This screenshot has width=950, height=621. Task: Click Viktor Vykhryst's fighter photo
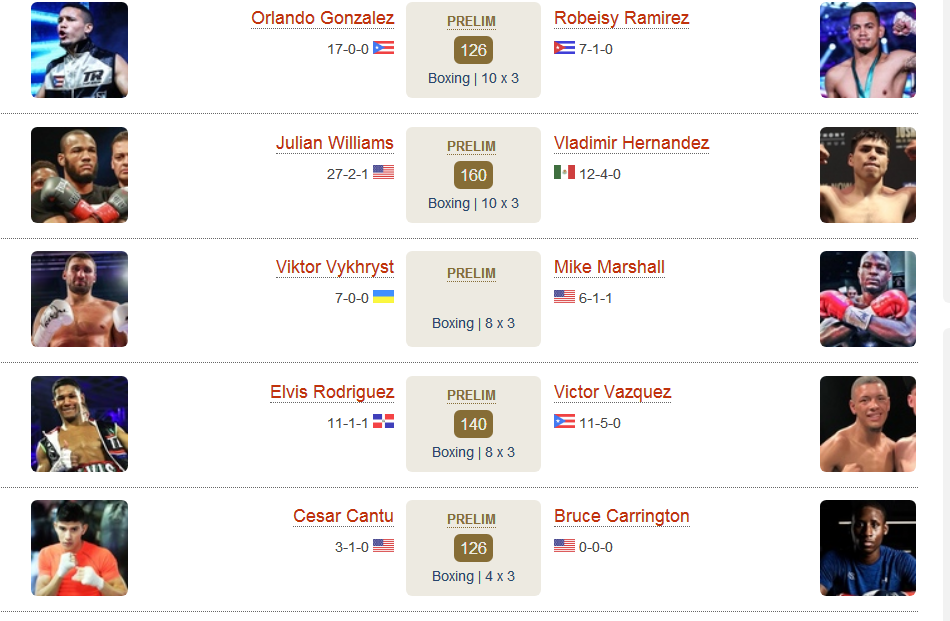(79, 299)
